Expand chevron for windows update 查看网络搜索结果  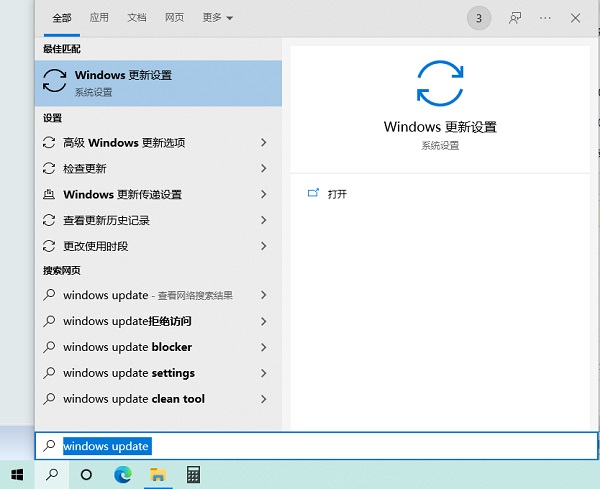(x=264, y=295)
